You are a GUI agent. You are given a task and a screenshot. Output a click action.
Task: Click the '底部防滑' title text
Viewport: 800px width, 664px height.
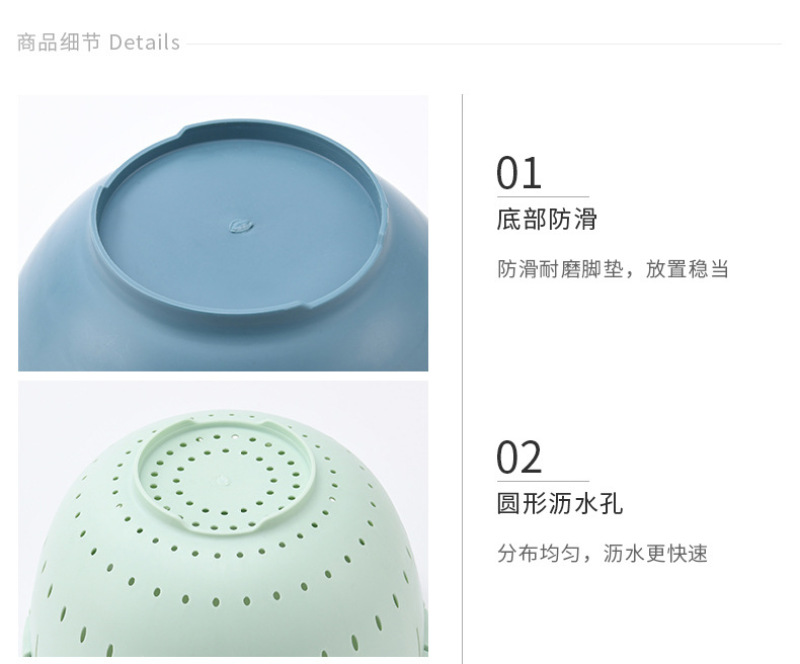[546, 219]
